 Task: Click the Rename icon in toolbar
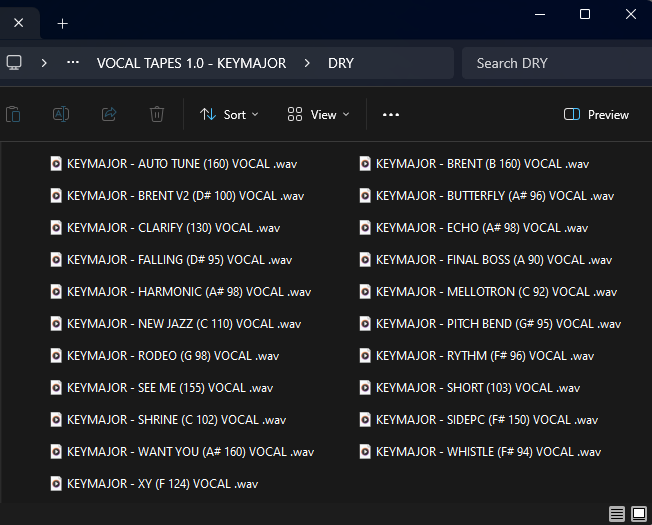[61, 114]
